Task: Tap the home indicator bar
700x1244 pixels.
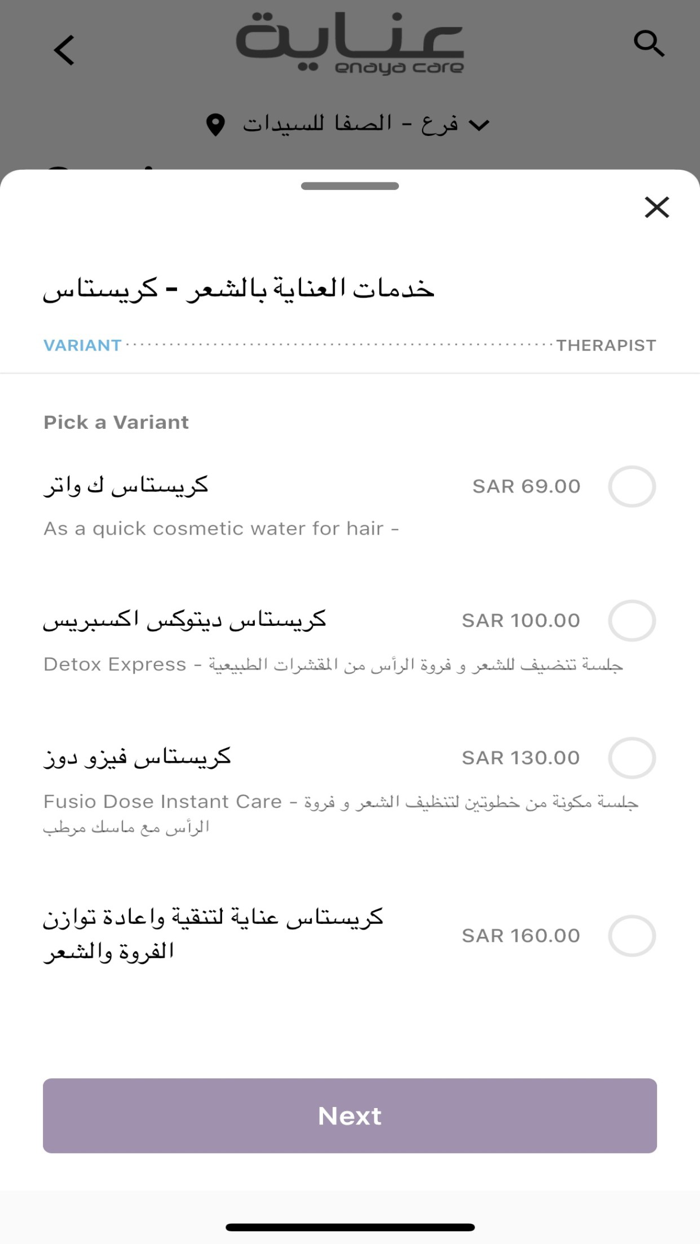Action: [x=349, y=1224]
